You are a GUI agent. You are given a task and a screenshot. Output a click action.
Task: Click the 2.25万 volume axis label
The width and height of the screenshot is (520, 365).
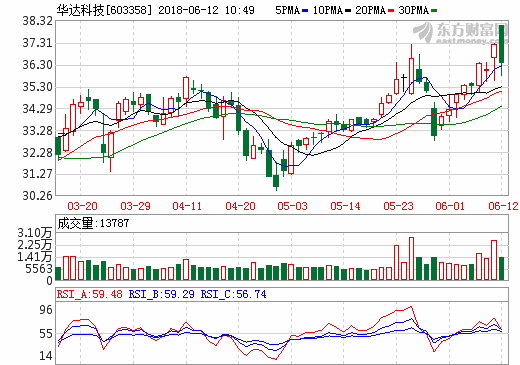click(x=35, y=245)
